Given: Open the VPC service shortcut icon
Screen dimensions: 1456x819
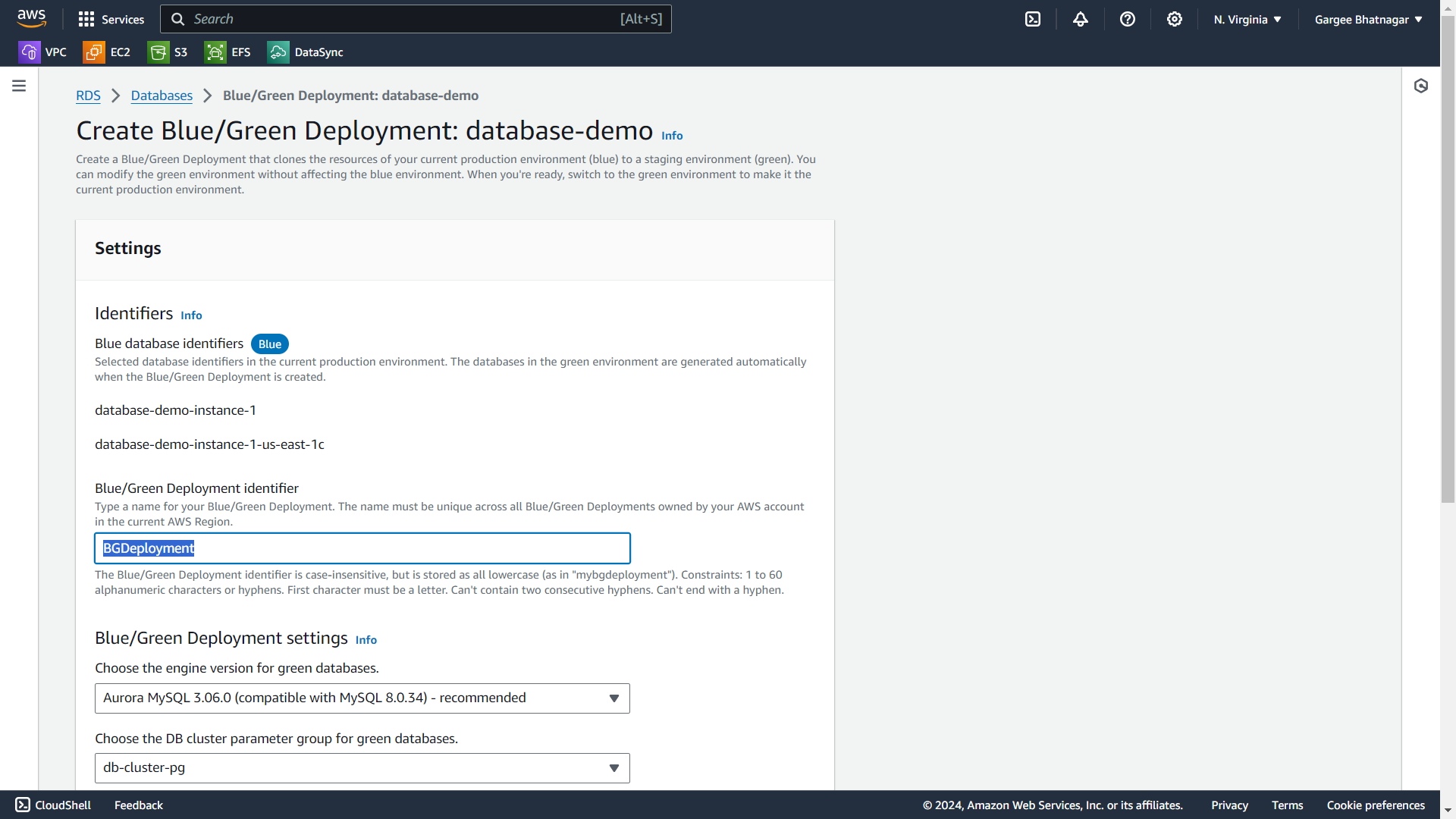Looking at the screenshot, I should click(30, 52).
